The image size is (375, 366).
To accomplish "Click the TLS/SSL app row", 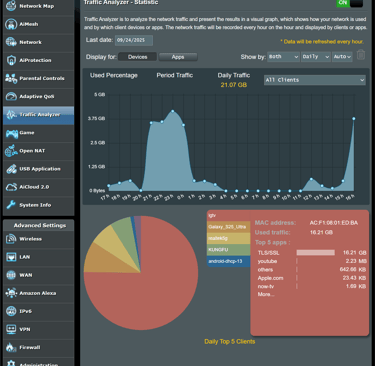I will (x=312, y=253).
